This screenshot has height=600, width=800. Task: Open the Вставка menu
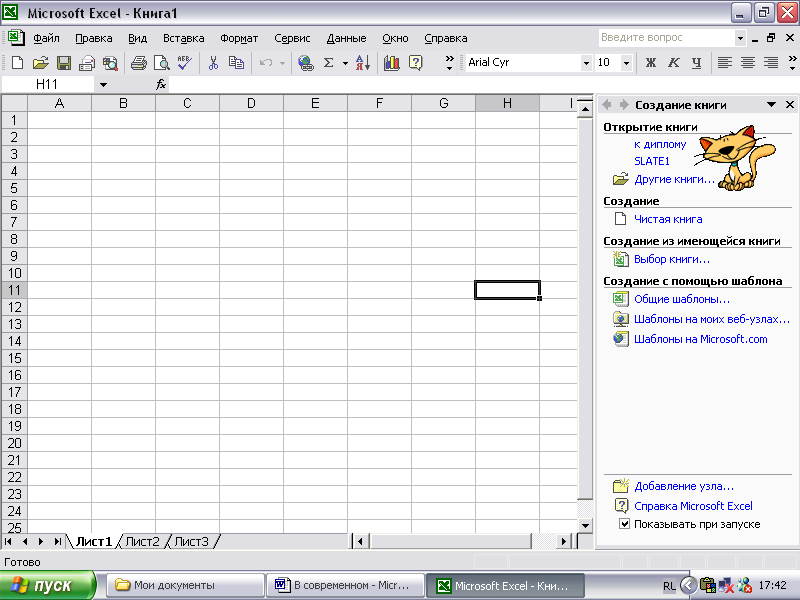click(x=184, y=38)
